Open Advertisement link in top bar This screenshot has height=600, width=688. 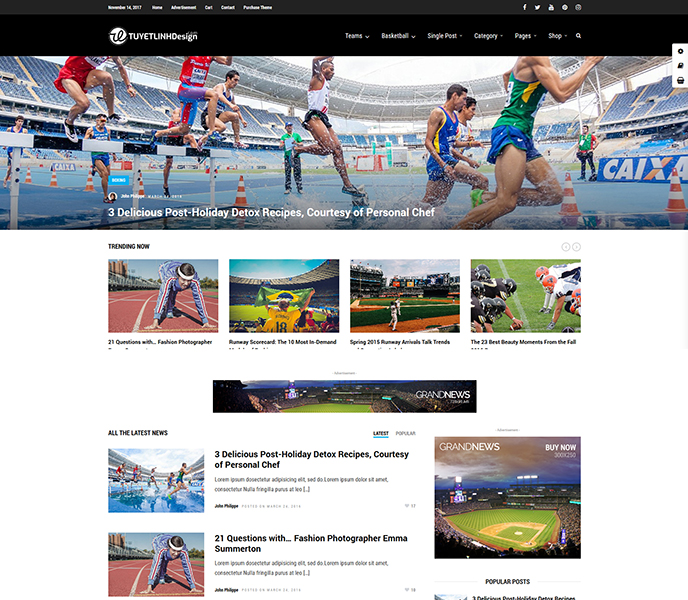(x=183, y=7)
